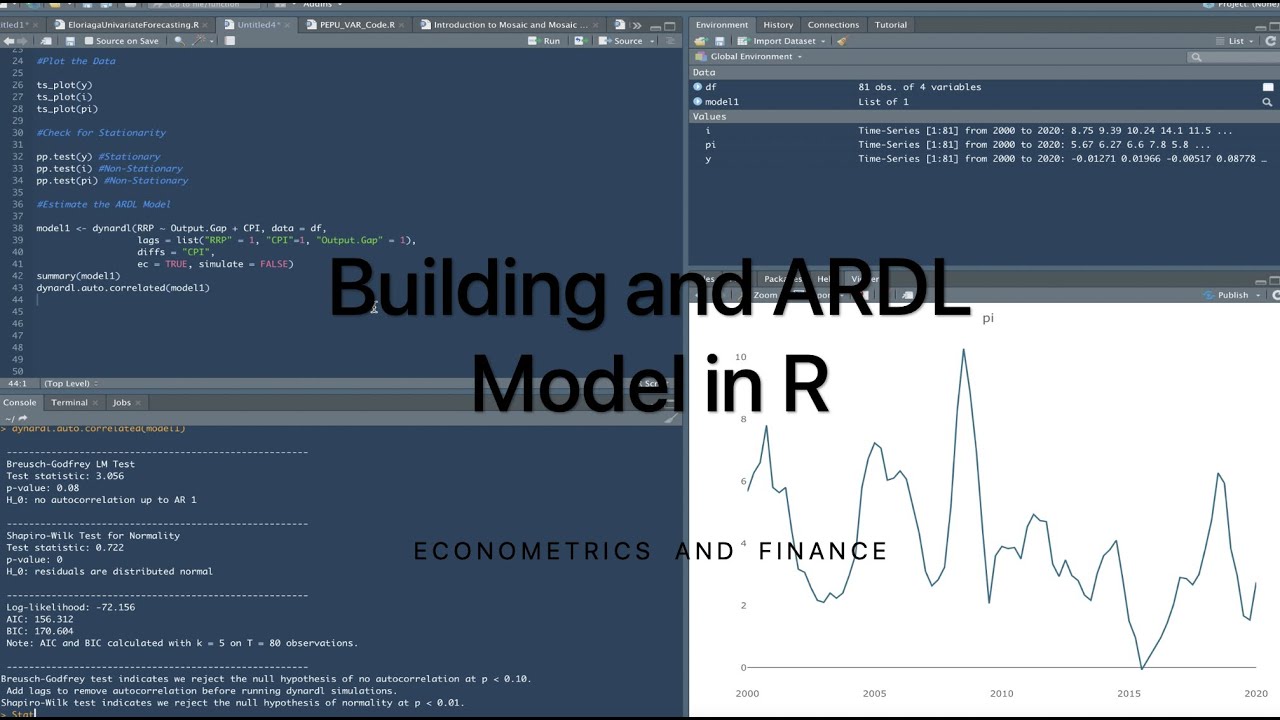Click the load workspace folder icon

[x=699, y=41]
